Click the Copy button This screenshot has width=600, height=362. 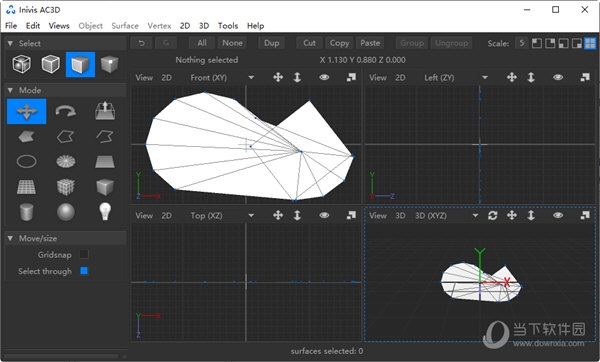pyautogui.click(x=339, y=43)
